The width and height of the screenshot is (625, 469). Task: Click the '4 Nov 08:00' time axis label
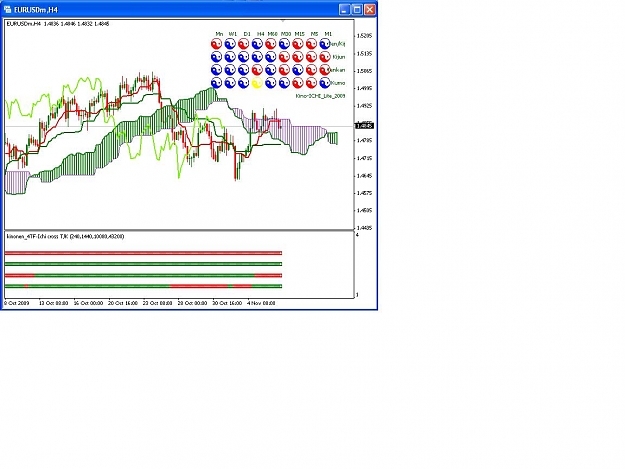261,303
